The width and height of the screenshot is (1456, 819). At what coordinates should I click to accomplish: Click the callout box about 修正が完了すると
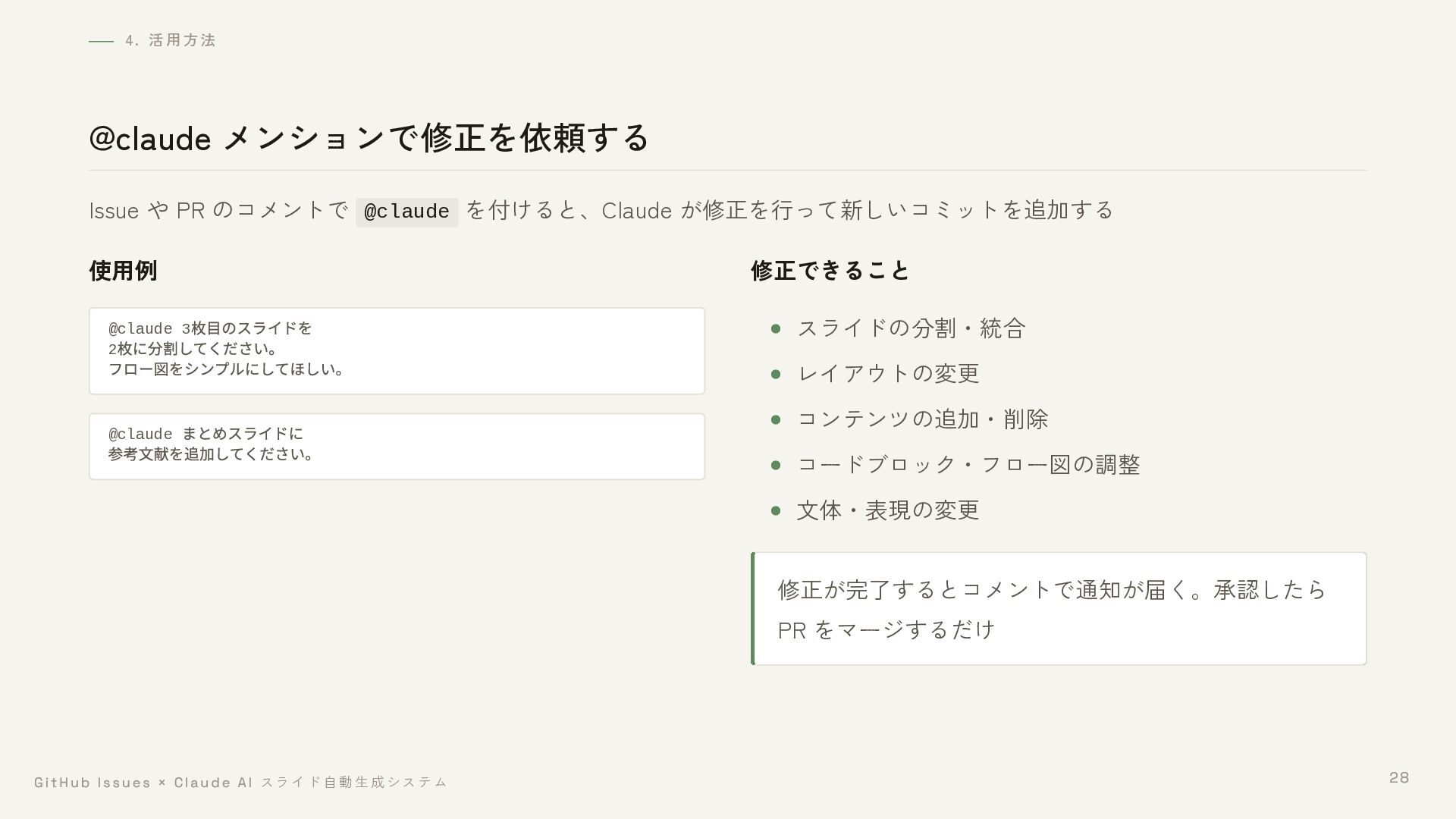click(1059, 609)
